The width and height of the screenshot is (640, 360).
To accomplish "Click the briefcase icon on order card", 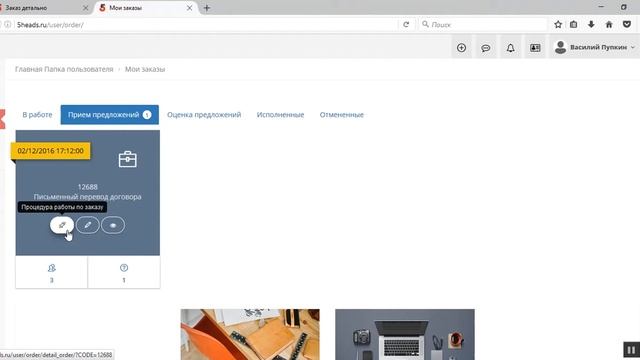I will 128,159.
